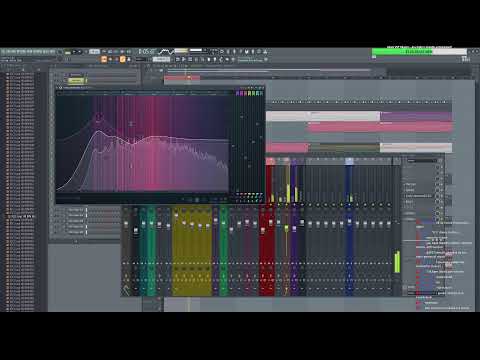Screen dimensions: 480x360
Task: Open the input selector at the top of the mixer slots
Action: pyautogui.click(x=422, y=161)
